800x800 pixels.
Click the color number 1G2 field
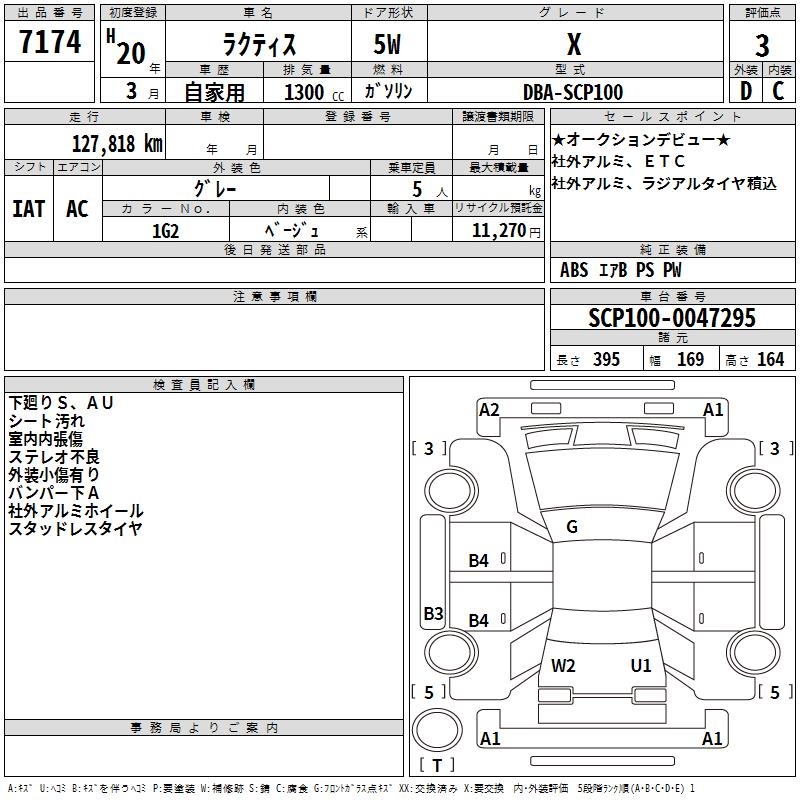click(166, 231)
